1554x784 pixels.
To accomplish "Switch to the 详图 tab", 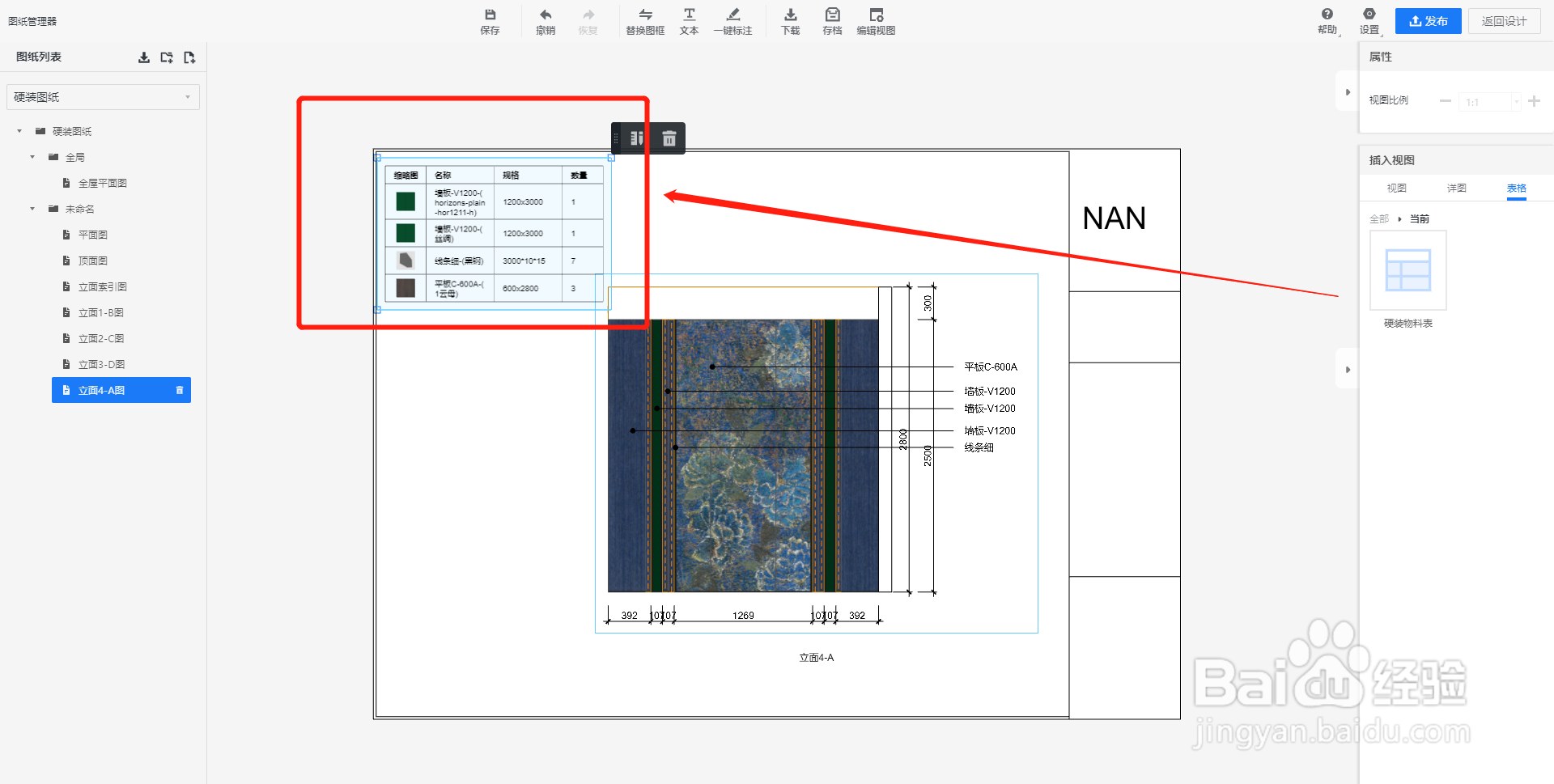I will (x=1456, y=188).
